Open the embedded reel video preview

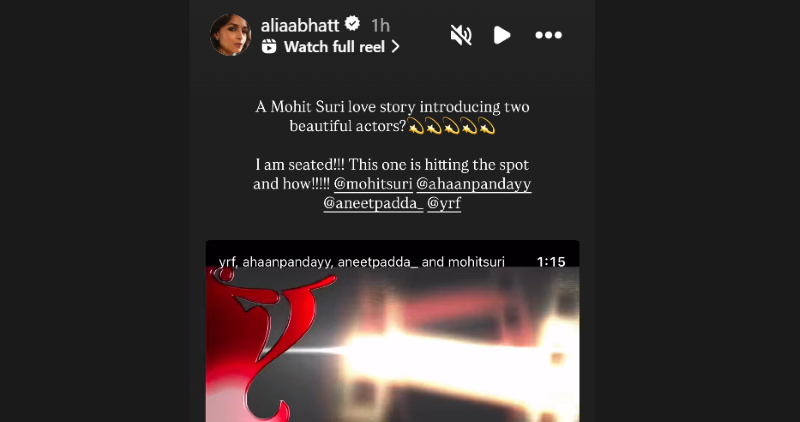click(x=392, y=331)
